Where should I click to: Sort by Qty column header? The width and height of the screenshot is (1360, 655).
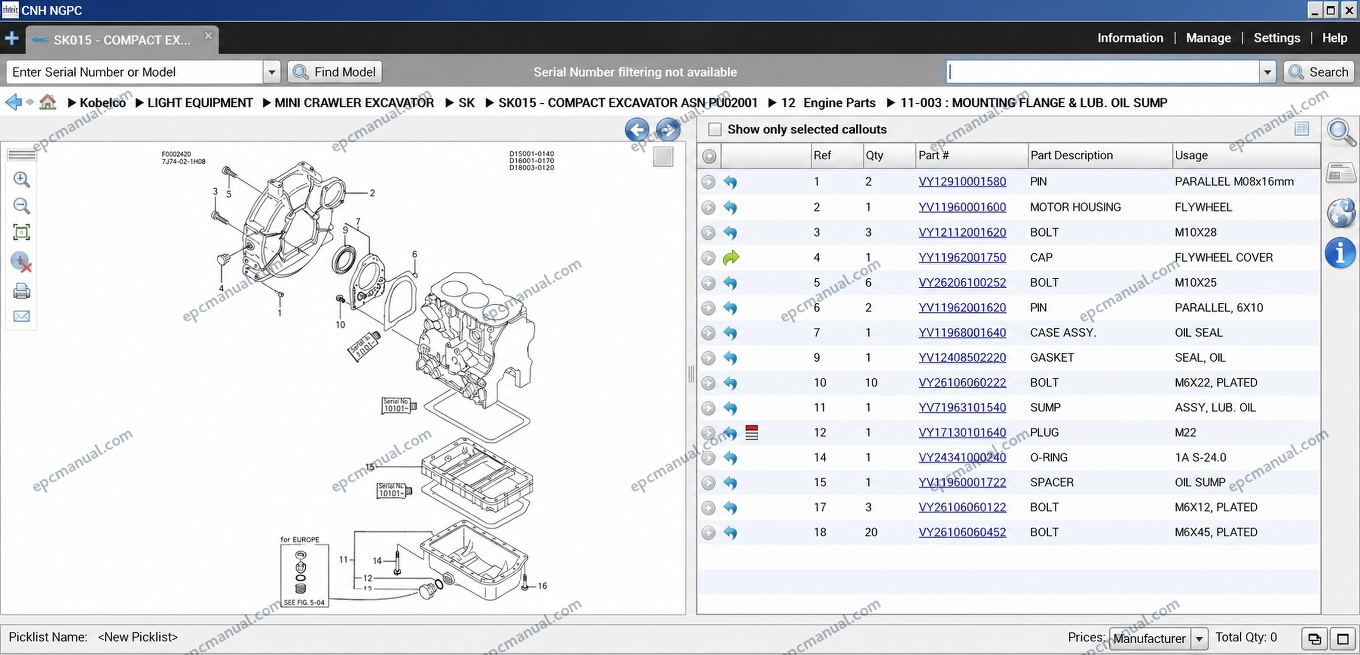point(889,156)
